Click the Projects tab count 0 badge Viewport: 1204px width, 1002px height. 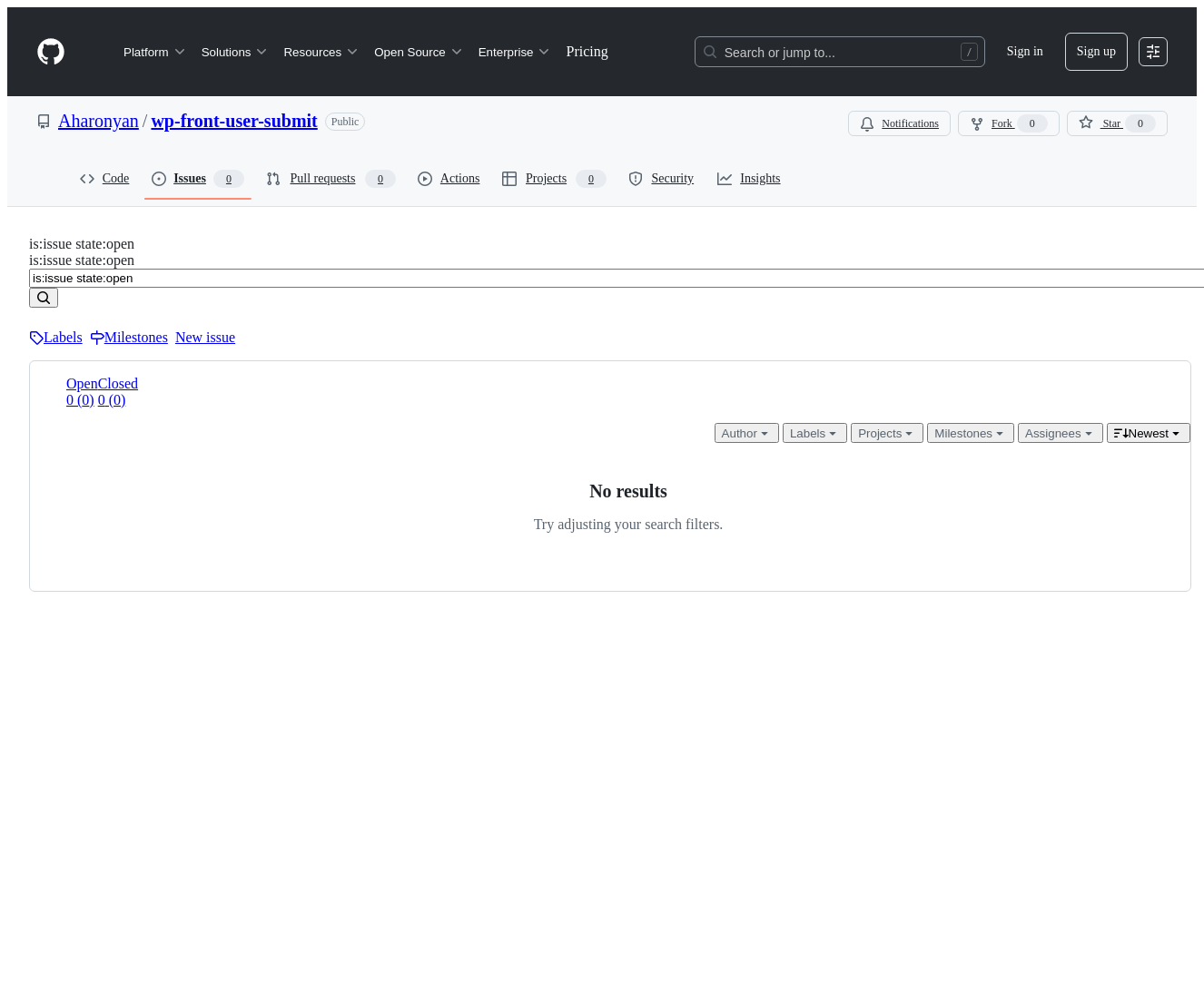(591, 179)
